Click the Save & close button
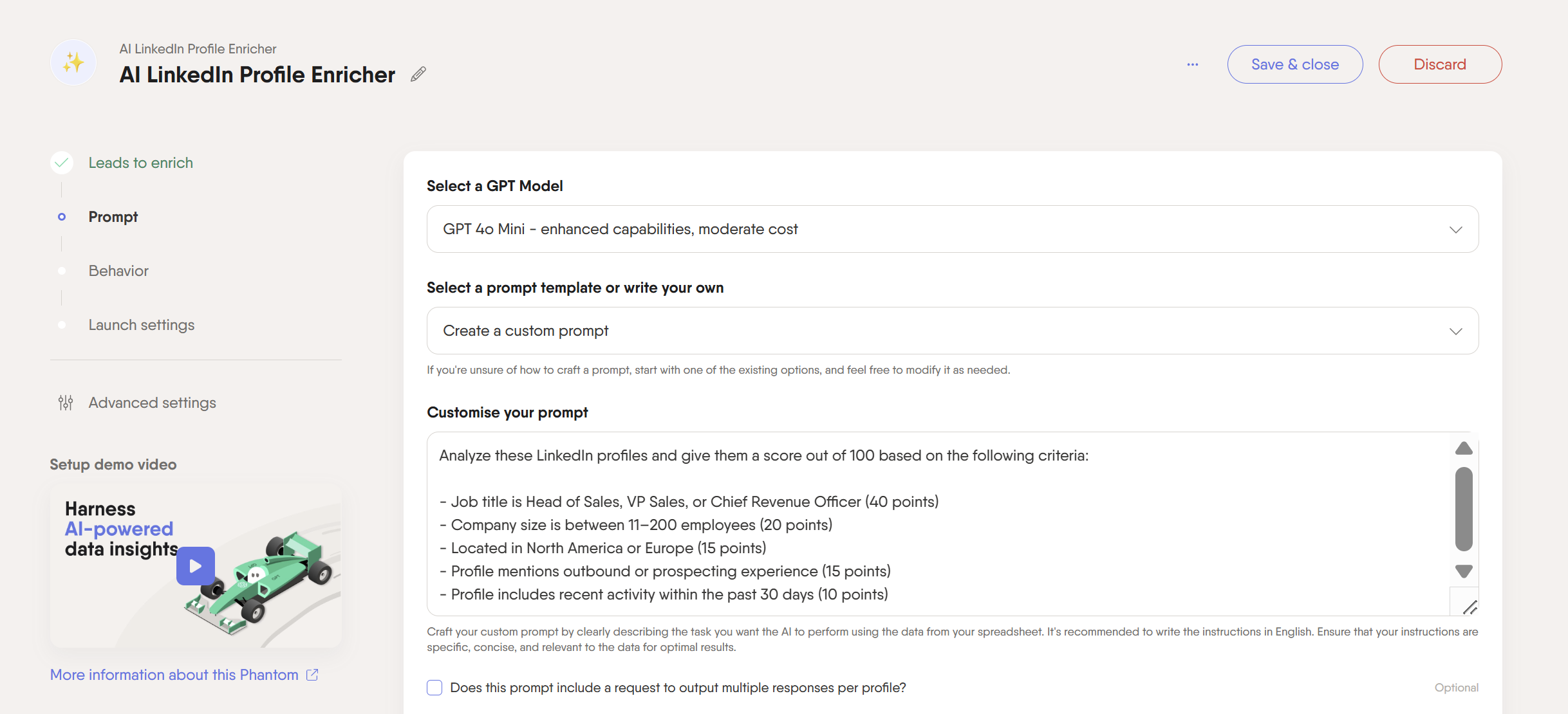The width and height of the screenshot is (1568, 714). [x=1295, y=64]
